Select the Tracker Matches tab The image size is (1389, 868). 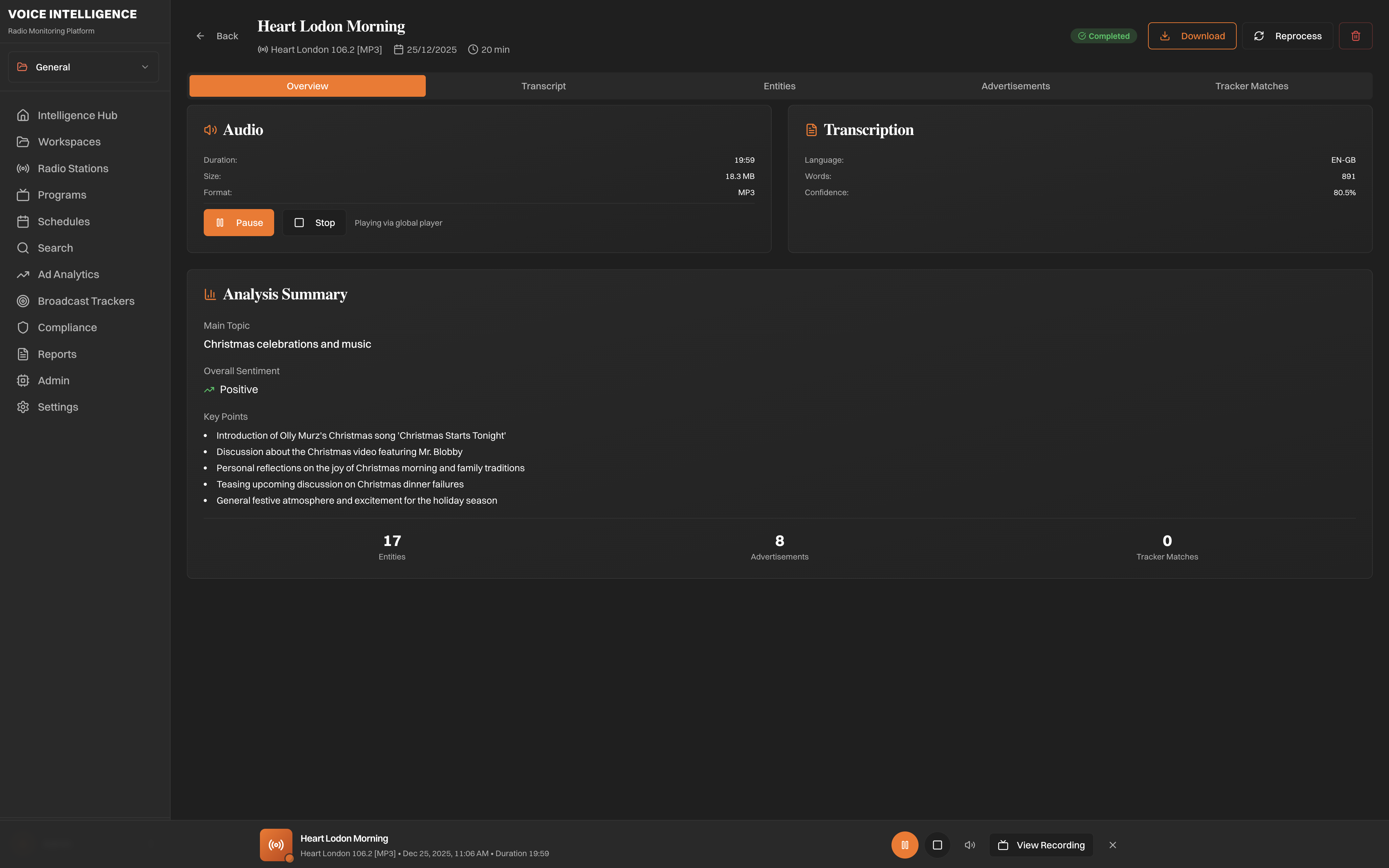pyautogui.click(x=1251, y=86)
